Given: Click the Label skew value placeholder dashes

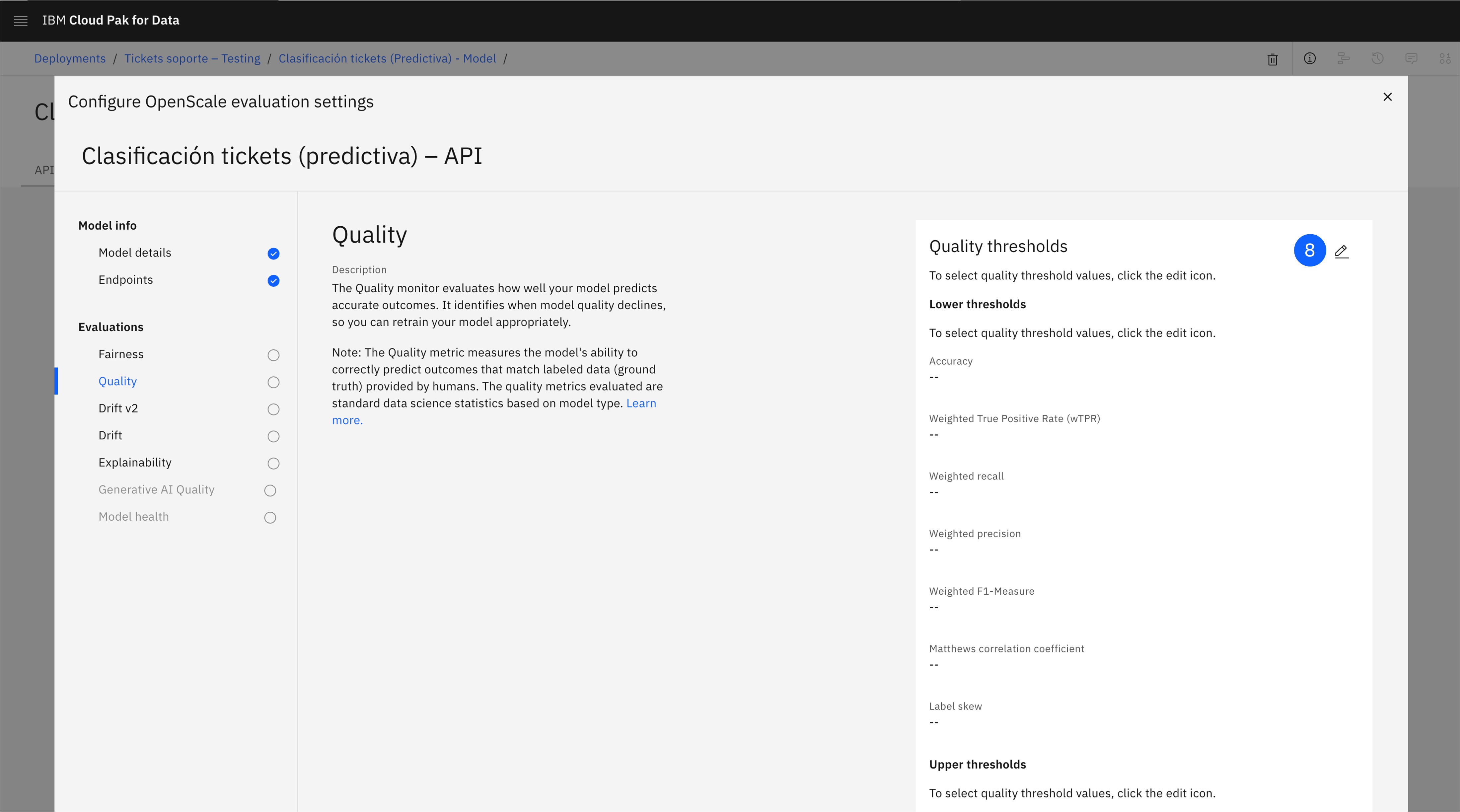Looking at the screenshot, I should point(933,722).
